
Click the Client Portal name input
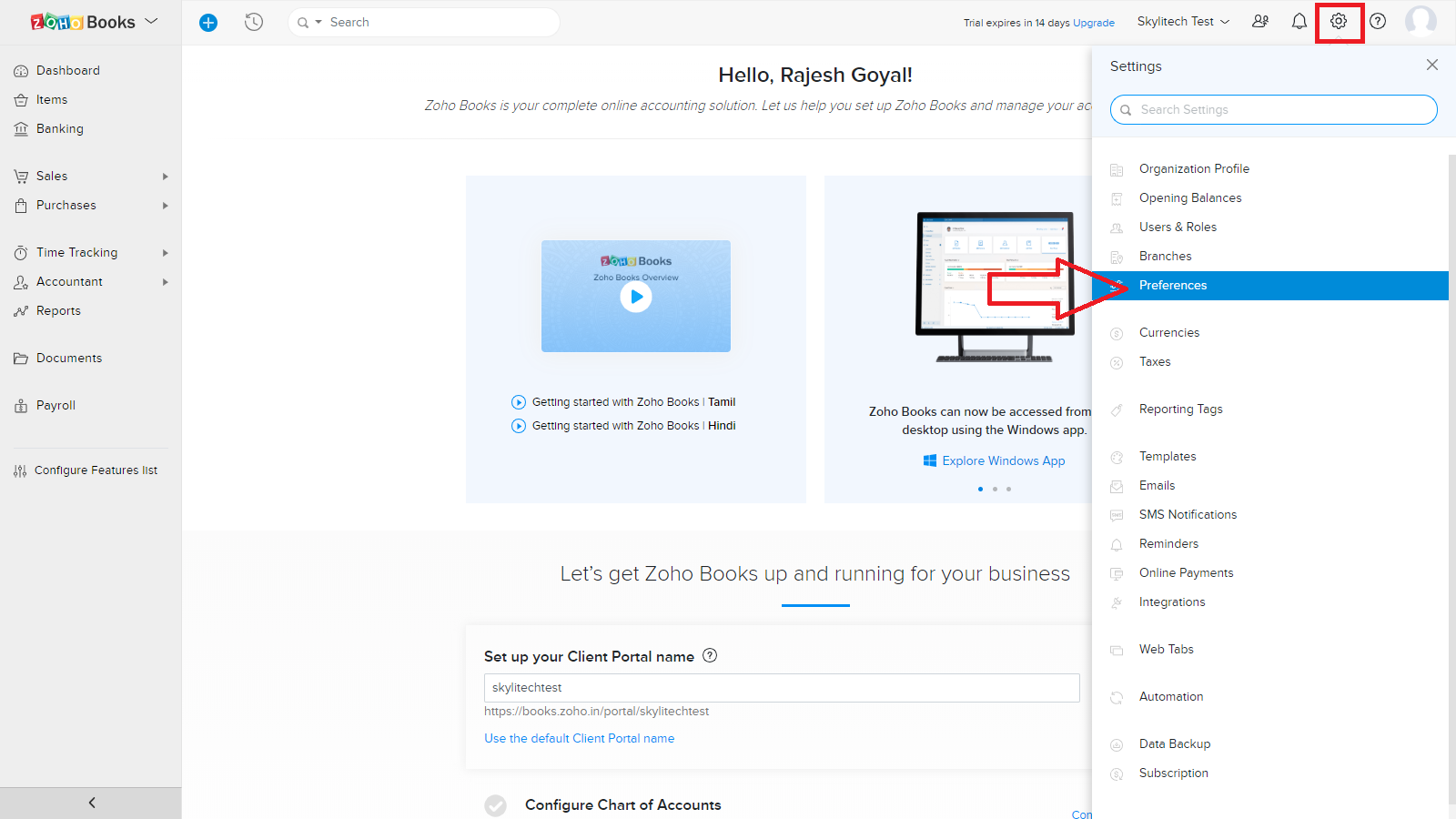(x=782, y=687)
